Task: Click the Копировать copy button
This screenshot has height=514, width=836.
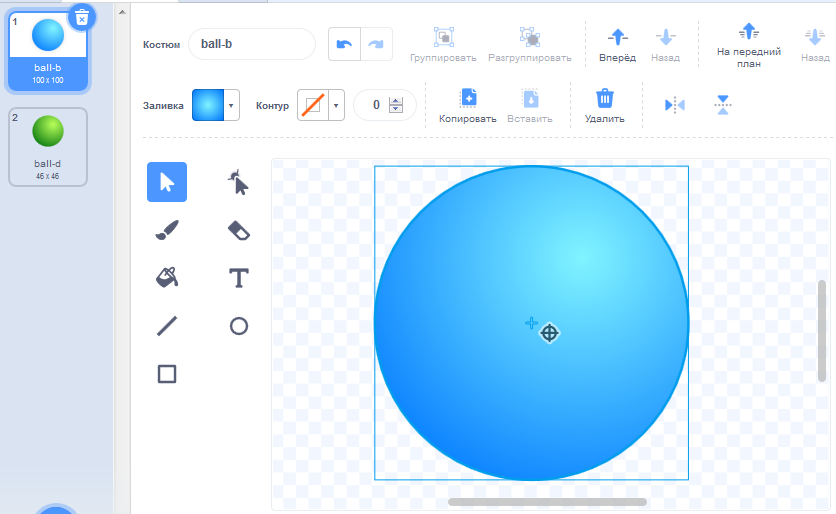Action: pyautogui.click(x=467, y=105)
